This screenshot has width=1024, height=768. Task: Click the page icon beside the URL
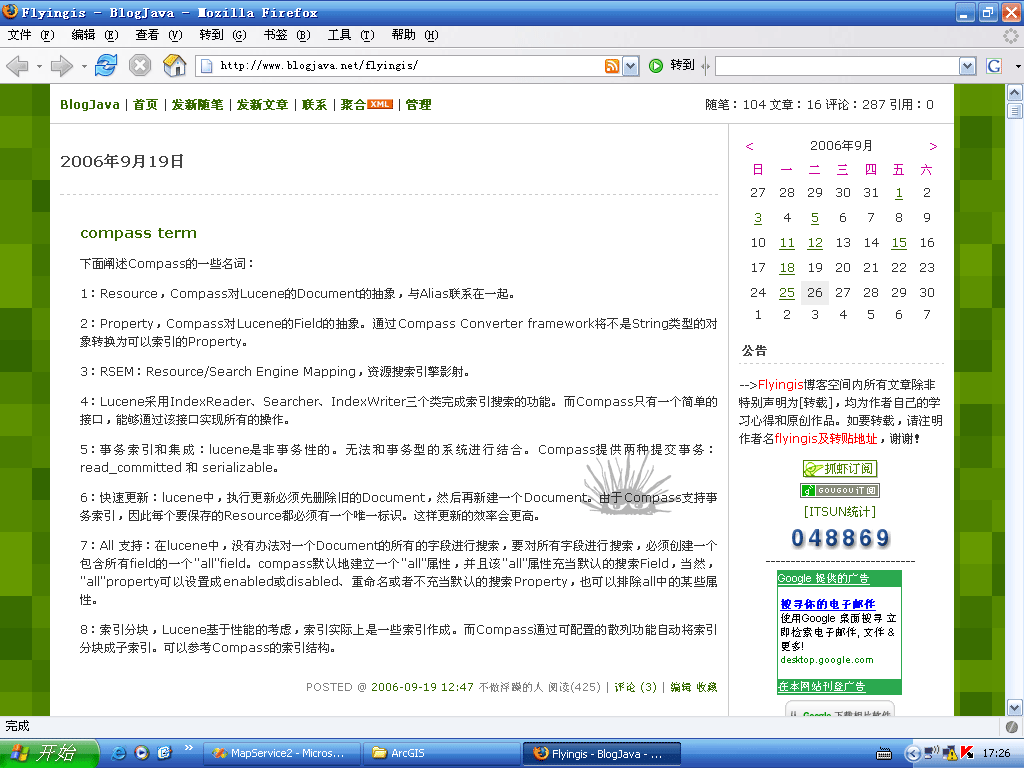point(206,65)
